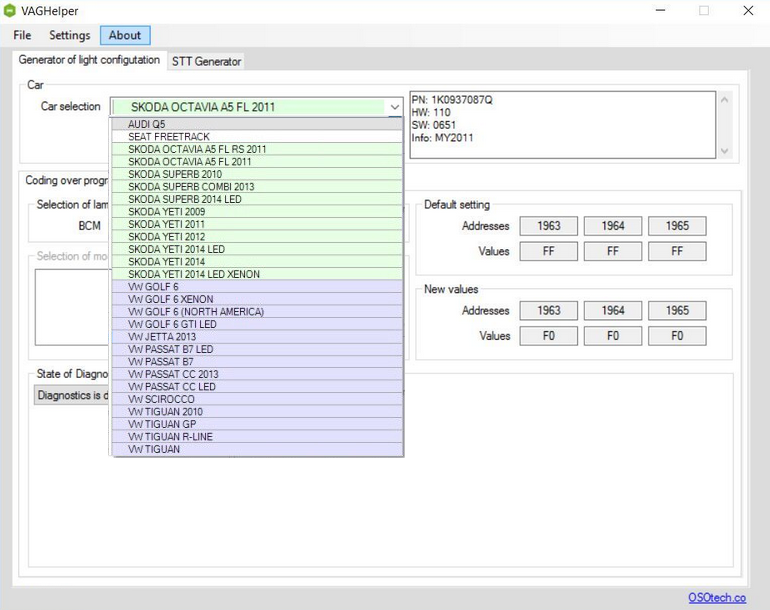The image size is (770, 610).
Task: Select VW TIGUAN R-LINE
Action: coord(257,437)
